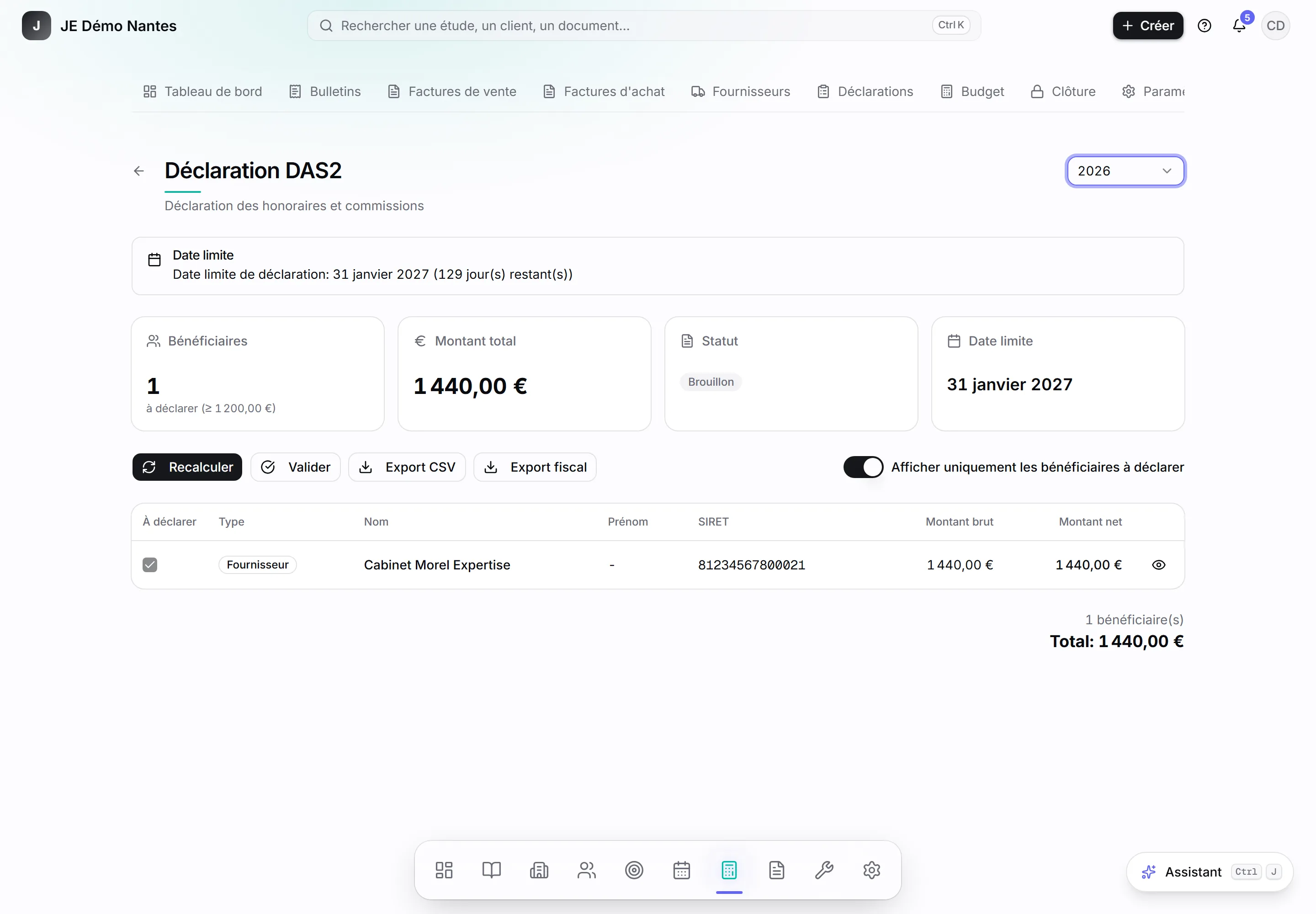The width and height of the screenshot is (1316, 914).
Task: Click the Prénom column header
Action: [628, 522]
